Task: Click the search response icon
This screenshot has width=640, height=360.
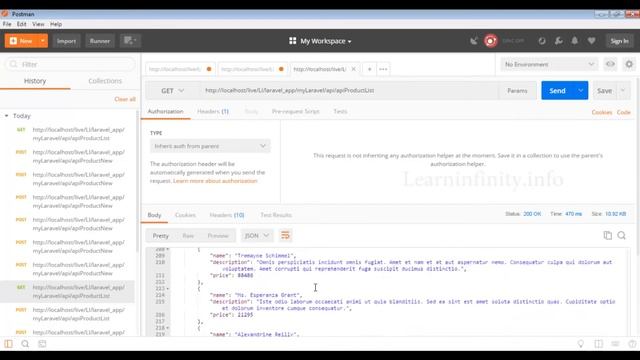Action: coord(622,236)
